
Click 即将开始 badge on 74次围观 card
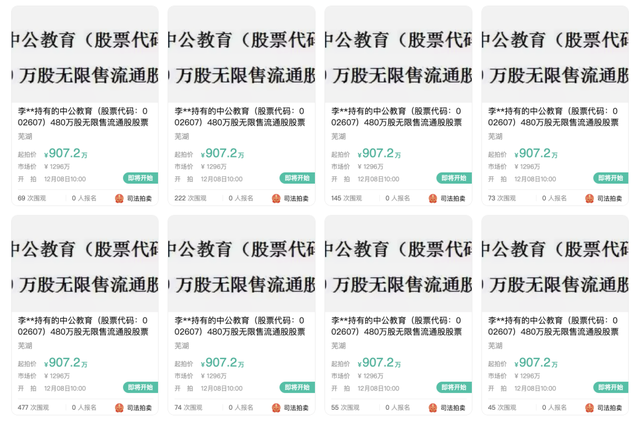point(297,388)
